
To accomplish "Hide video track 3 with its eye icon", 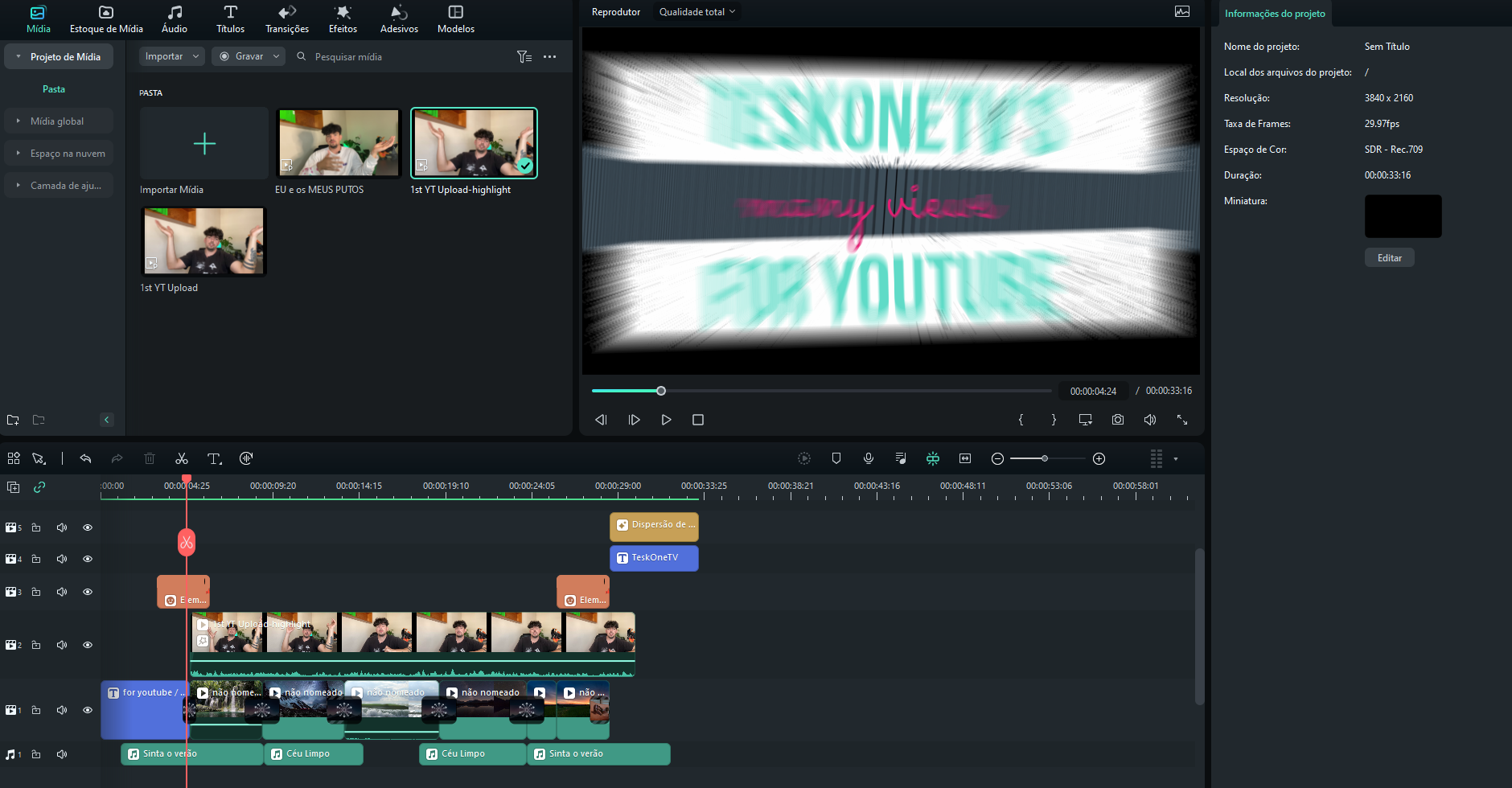I will 88,592.
